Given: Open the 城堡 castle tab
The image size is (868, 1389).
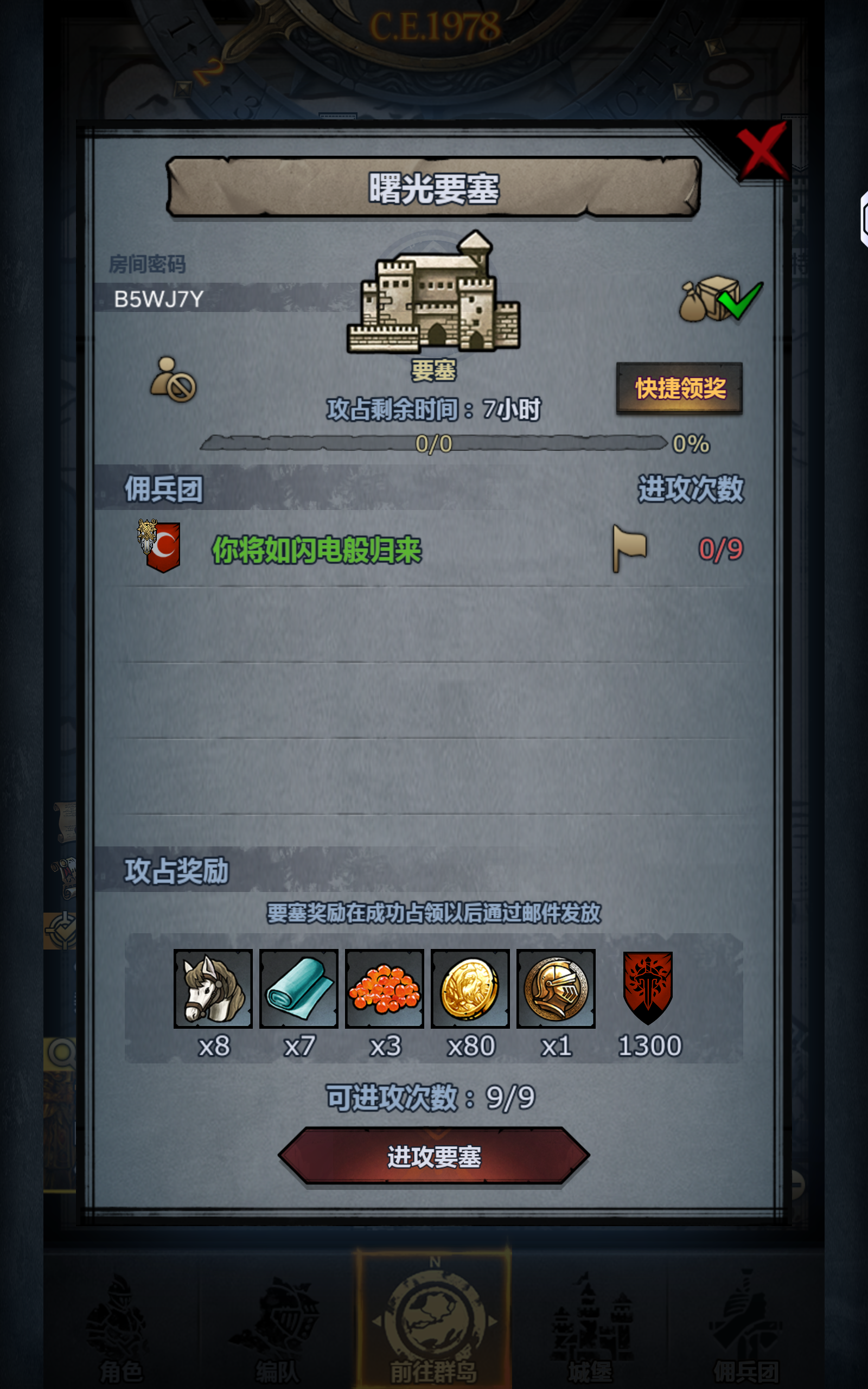Looking at the screenshot, I should pos(590,1327).
